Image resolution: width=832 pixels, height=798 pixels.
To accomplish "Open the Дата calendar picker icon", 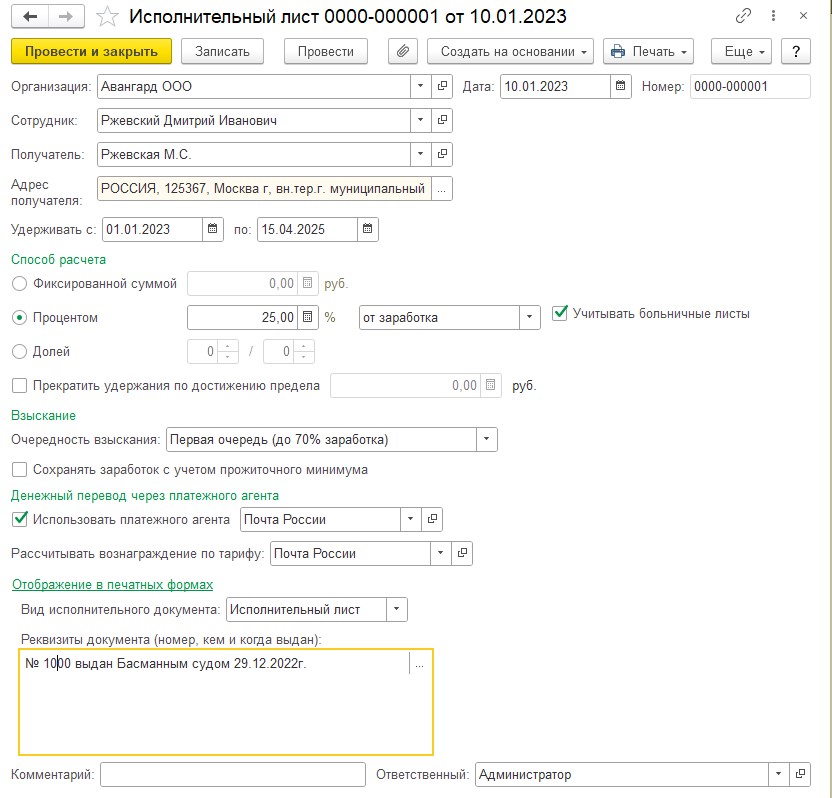I will [x=620, y=86].
